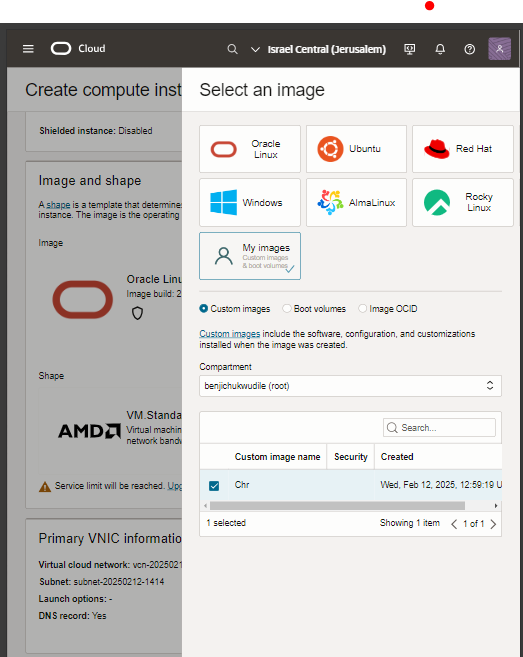
Task: Select the Ubuntu image tile
Action: point(356,149)
